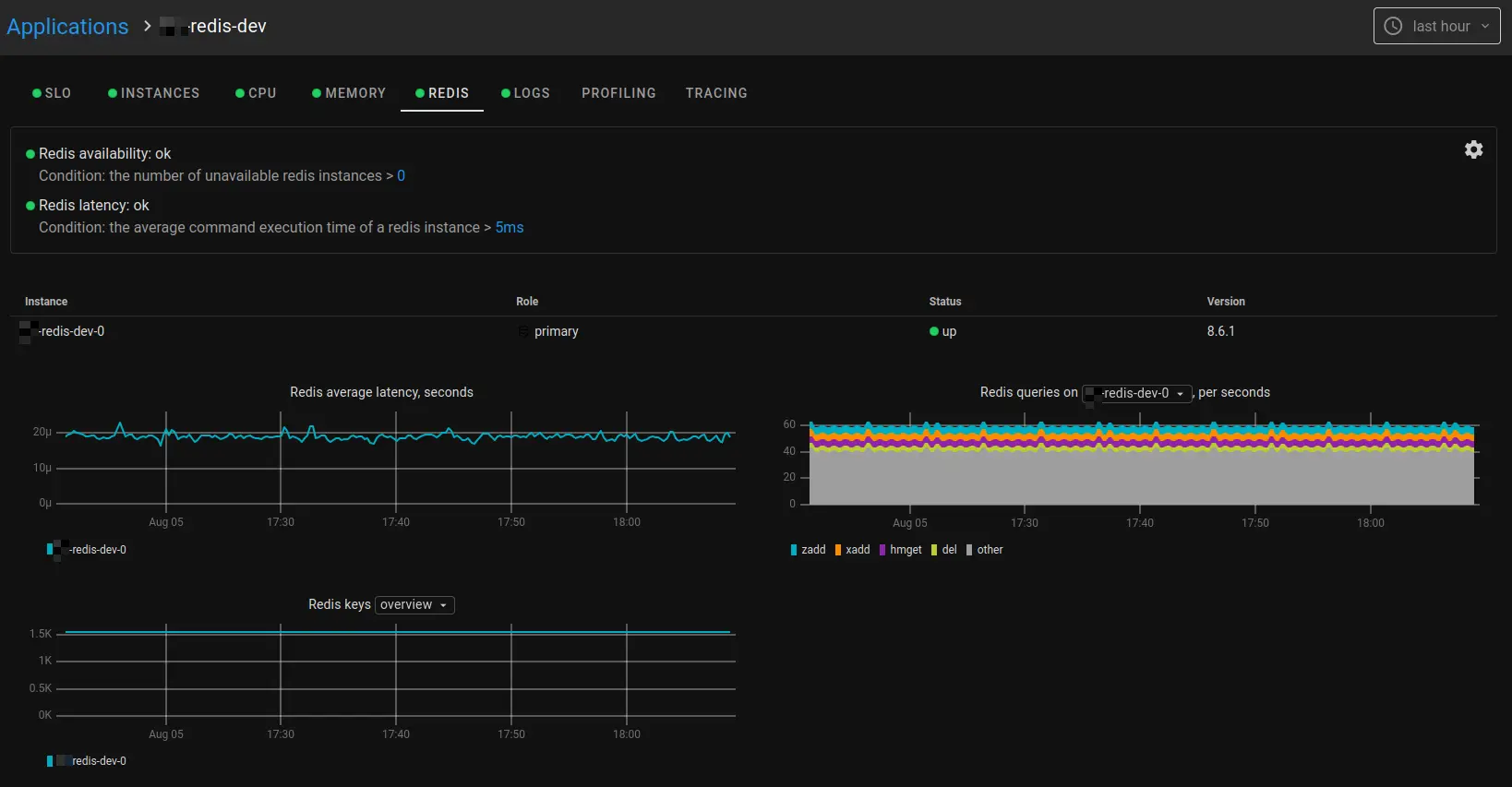
Task: Go back to Applications breadcrumb link
Action: [x=67, y=27]
